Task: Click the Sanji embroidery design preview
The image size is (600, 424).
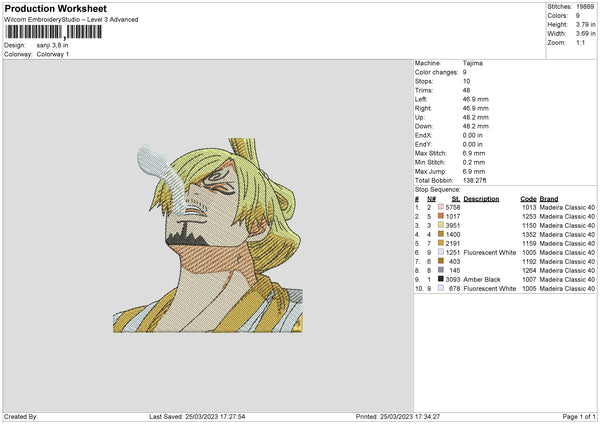Action: click(x=208, y=235)
